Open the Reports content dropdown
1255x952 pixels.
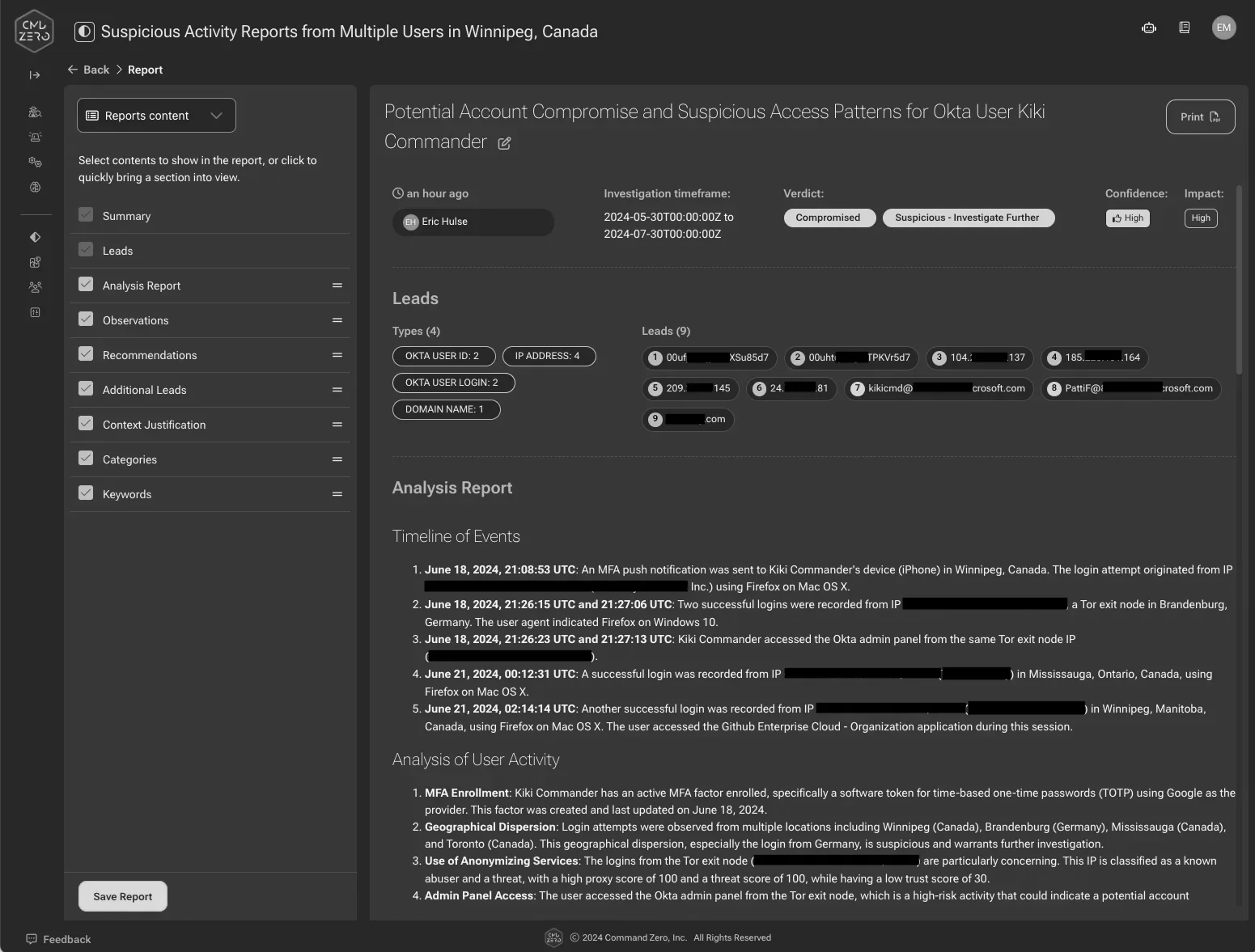coord(156,116)
